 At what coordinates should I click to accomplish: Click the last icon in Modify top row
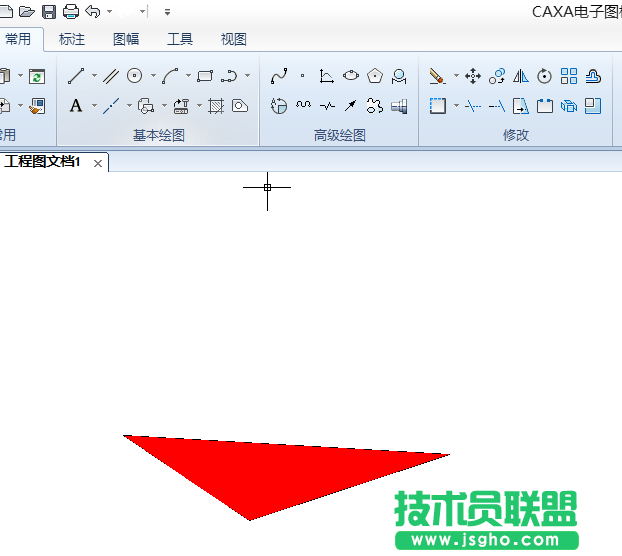593,76
